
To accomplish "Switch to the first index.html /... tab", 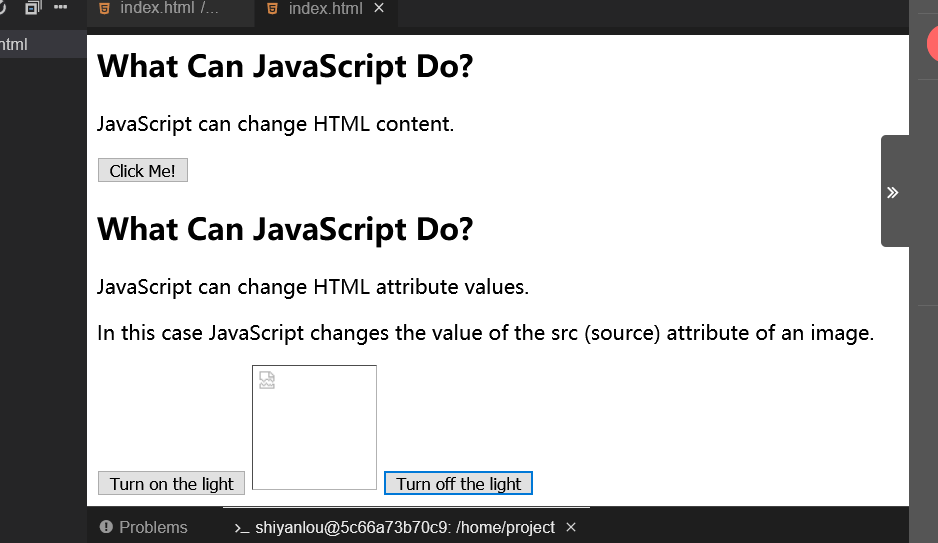I will [170, 8].
